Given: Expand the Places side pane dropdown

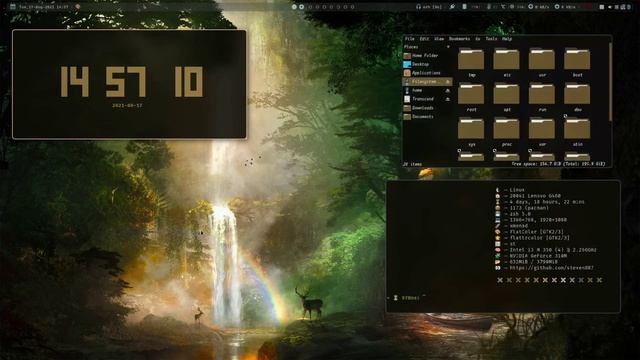Looking at the screenshot, I should pyautogui.click(x=448, y=47).
